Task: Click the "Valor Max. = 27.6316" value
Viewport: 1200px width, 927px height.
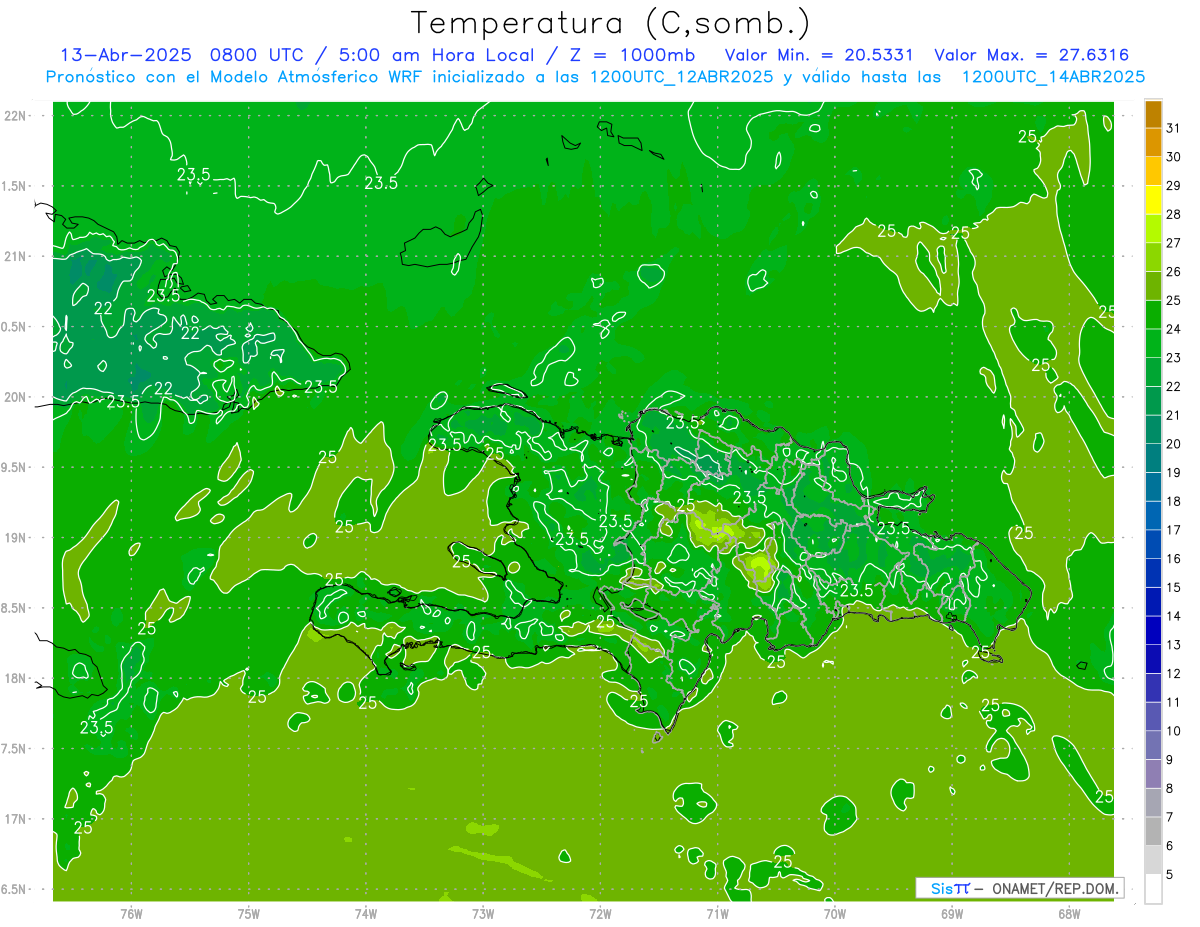Action: [x=1032, y=56]
